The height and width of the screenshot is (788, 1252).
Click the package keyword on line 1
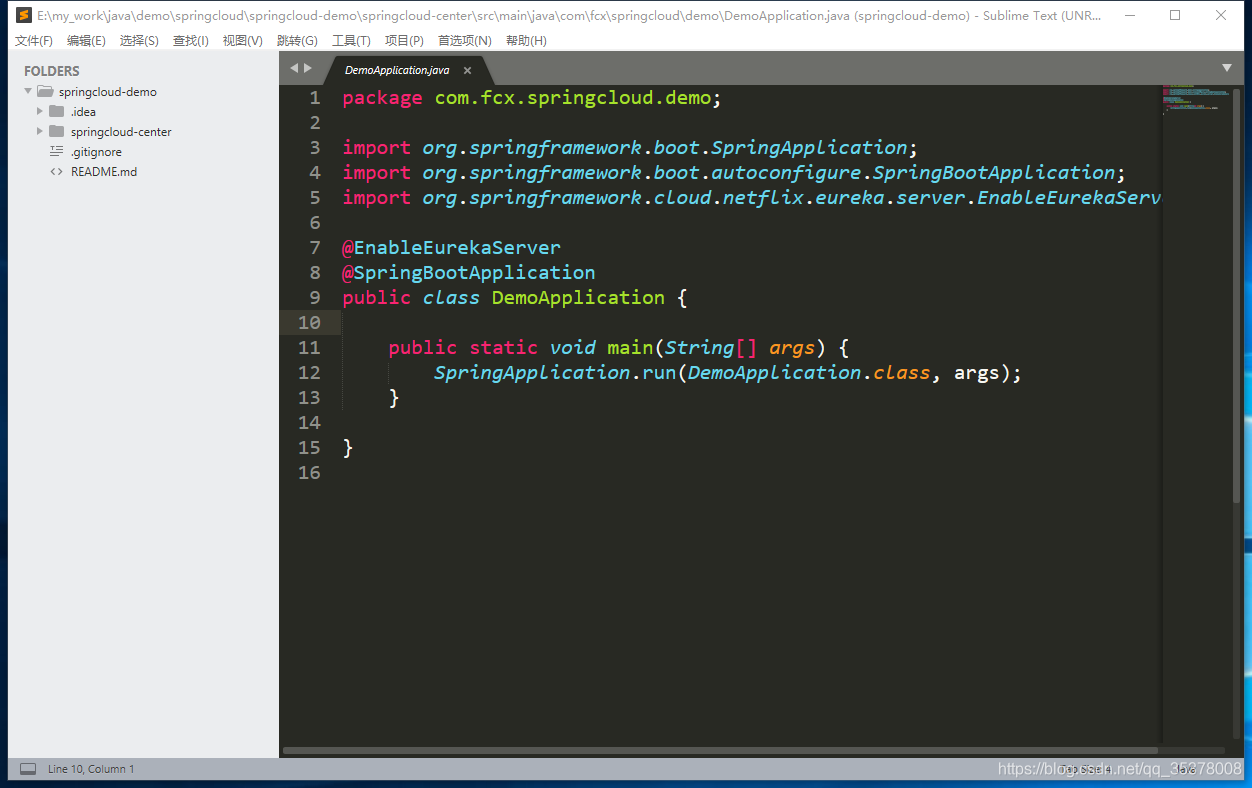[x=382, y=98]
